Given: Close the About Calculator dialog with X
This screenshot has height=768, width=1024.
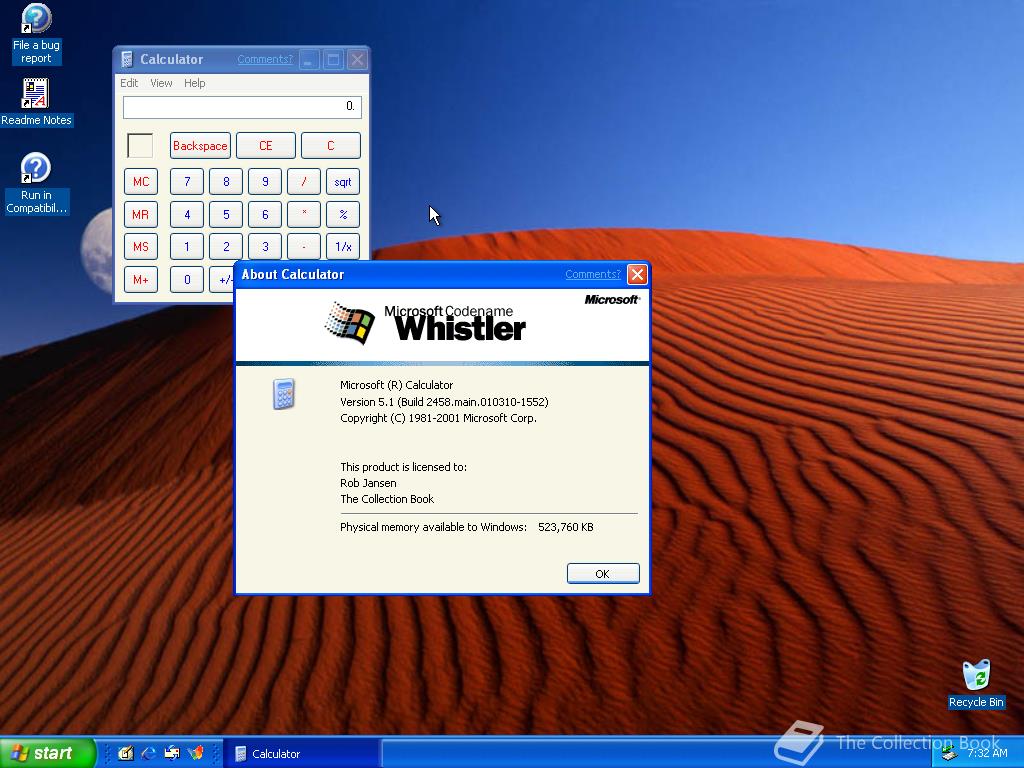Looking at the screenshot, I should [x=637, y=274].
